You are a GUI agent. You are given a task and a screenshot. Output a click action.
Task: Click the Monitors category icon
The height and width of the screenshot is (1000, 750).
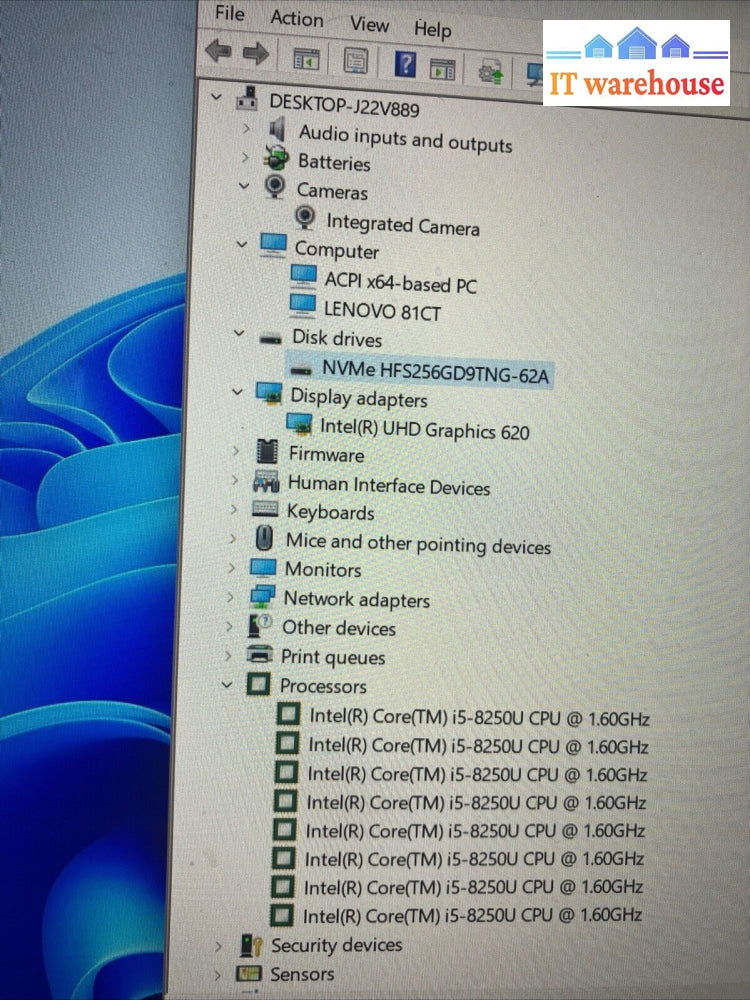pyautogui.click(x=262, y=567)
